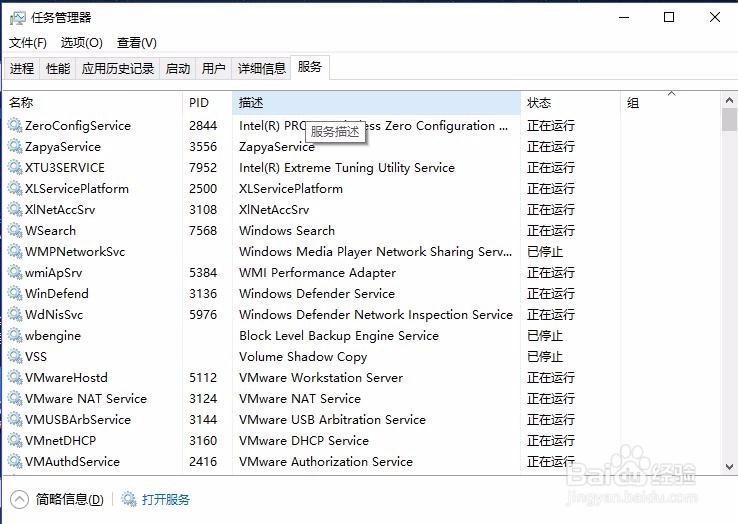Click the gear icon for WinDefend

(x=15, y=294)
